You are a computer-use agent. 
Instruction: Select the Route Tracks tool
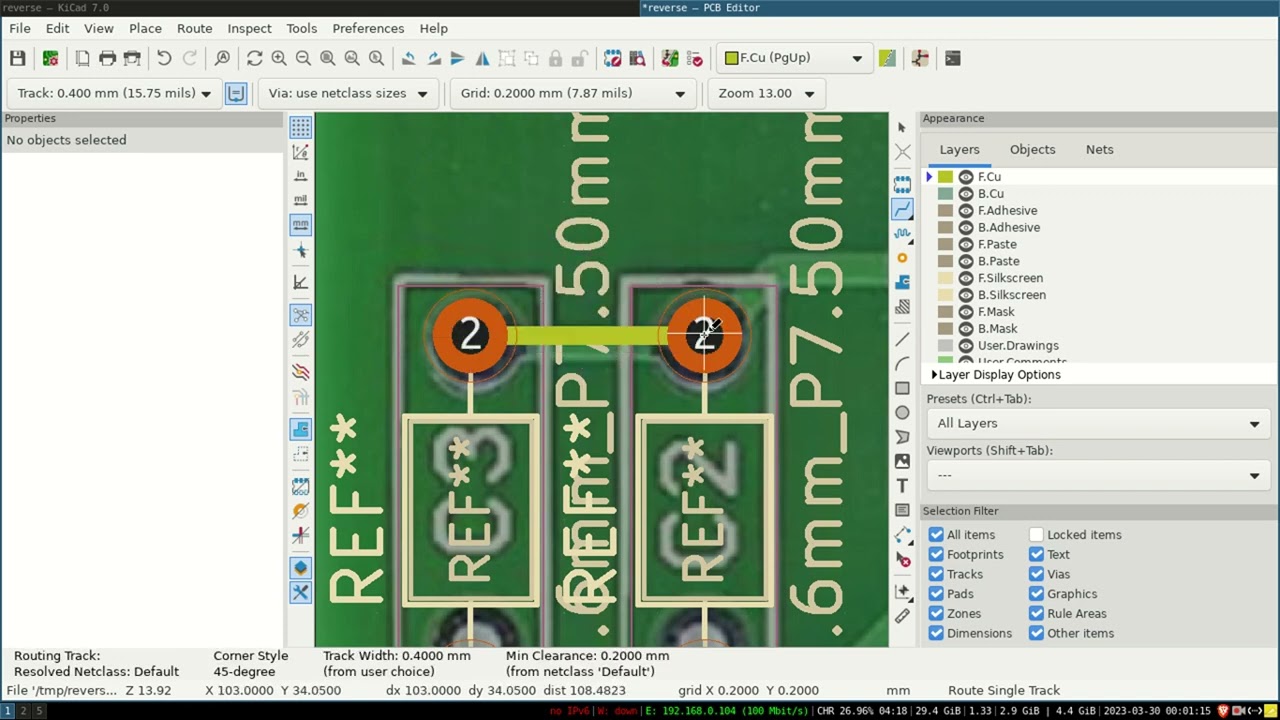(x=902, y=209)
